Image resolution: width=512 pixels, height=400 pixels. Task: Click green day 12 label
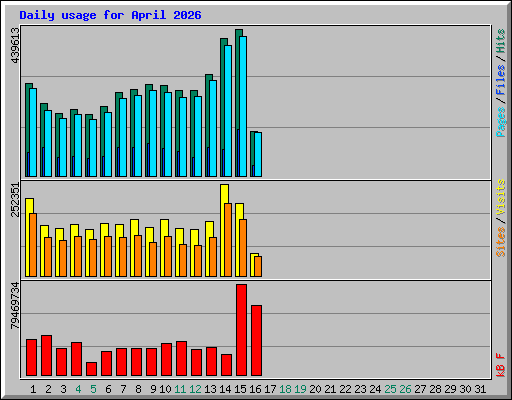pyautogui.click(x=195, y=389)
